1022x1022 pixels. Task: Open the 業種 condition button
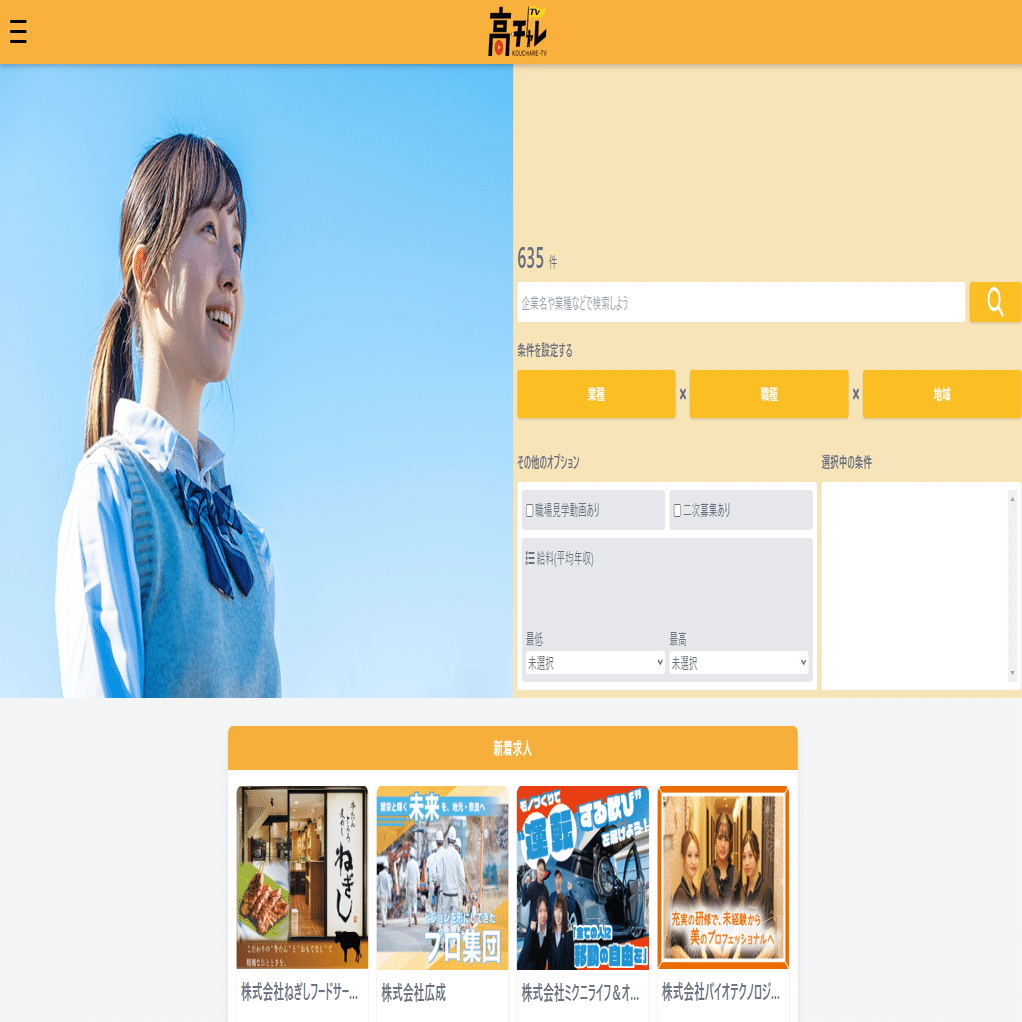pos(596,394)
